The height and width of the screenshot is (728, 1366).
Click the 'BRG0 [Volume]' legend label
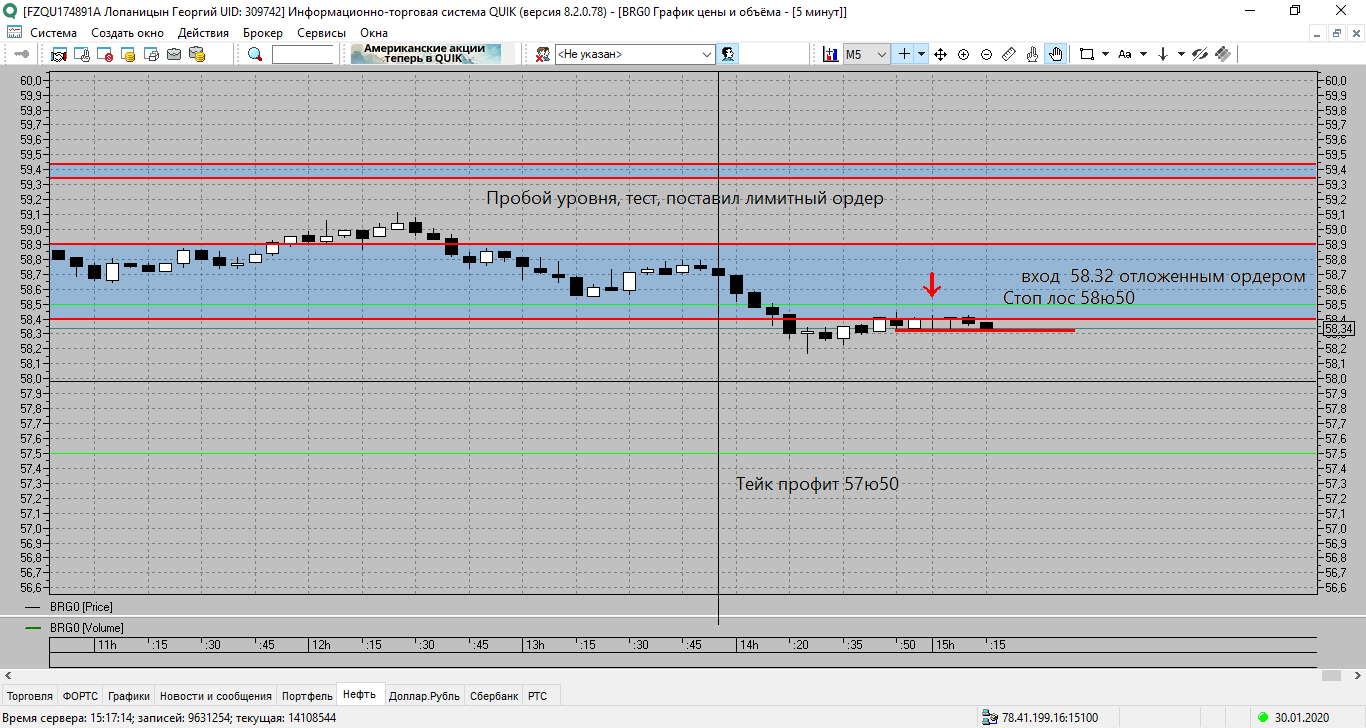pos(87,628)
